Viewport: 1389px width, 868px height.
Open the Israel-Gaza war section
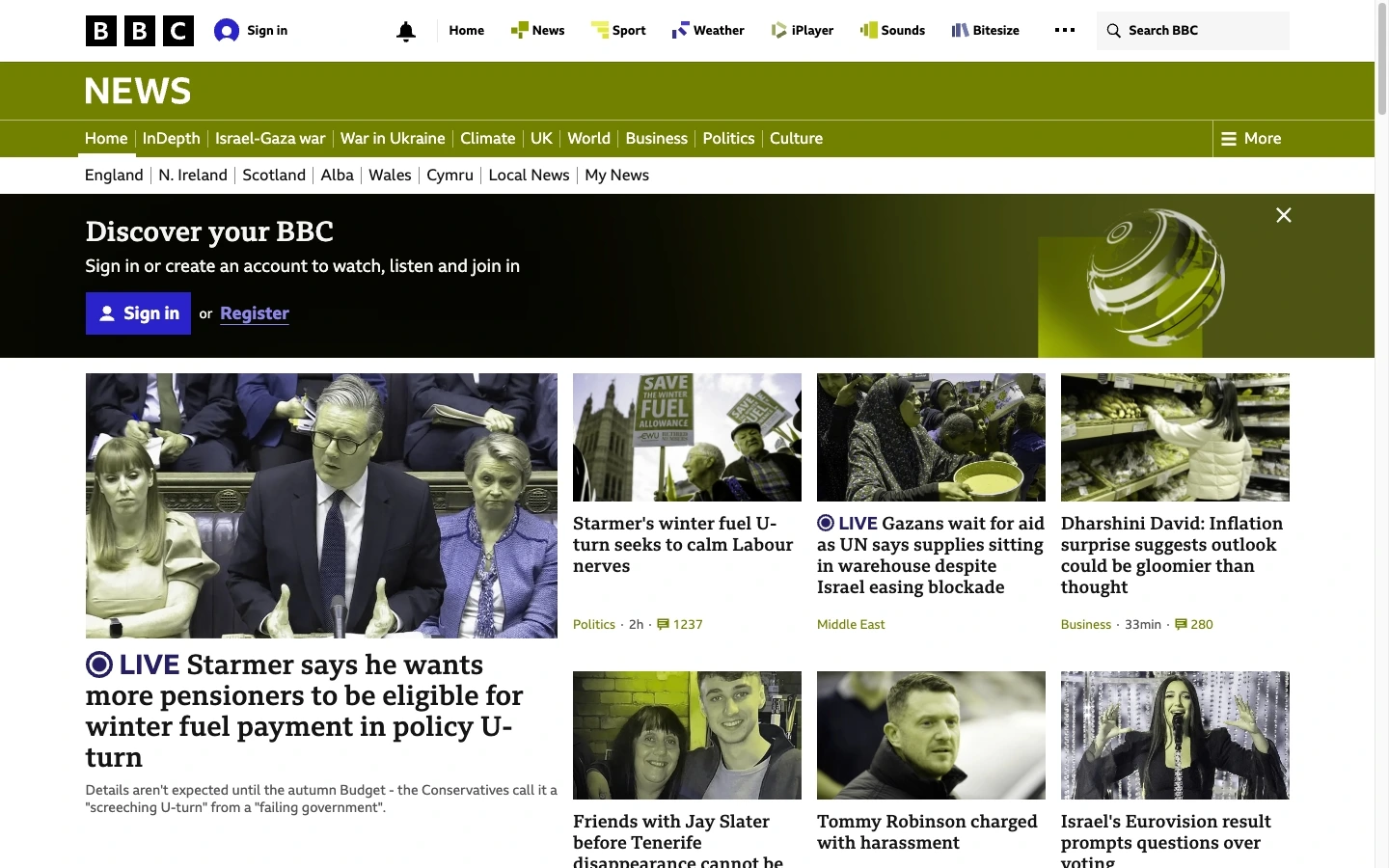tap(270, 139)
